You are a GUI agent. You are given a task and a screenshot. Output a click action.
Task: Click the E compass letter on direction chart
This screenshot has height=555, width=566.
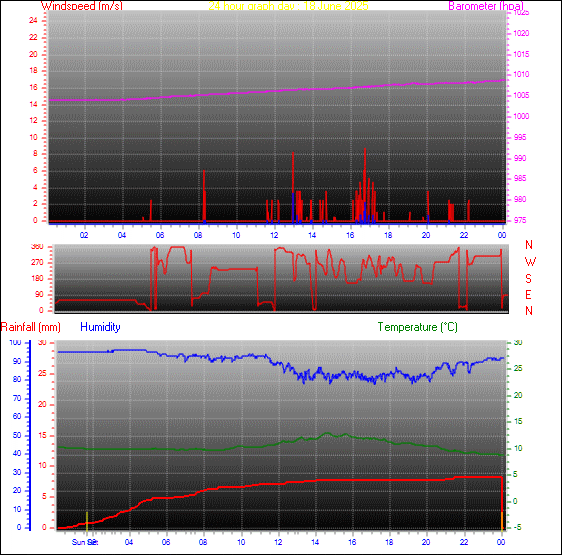click(528, 295)
